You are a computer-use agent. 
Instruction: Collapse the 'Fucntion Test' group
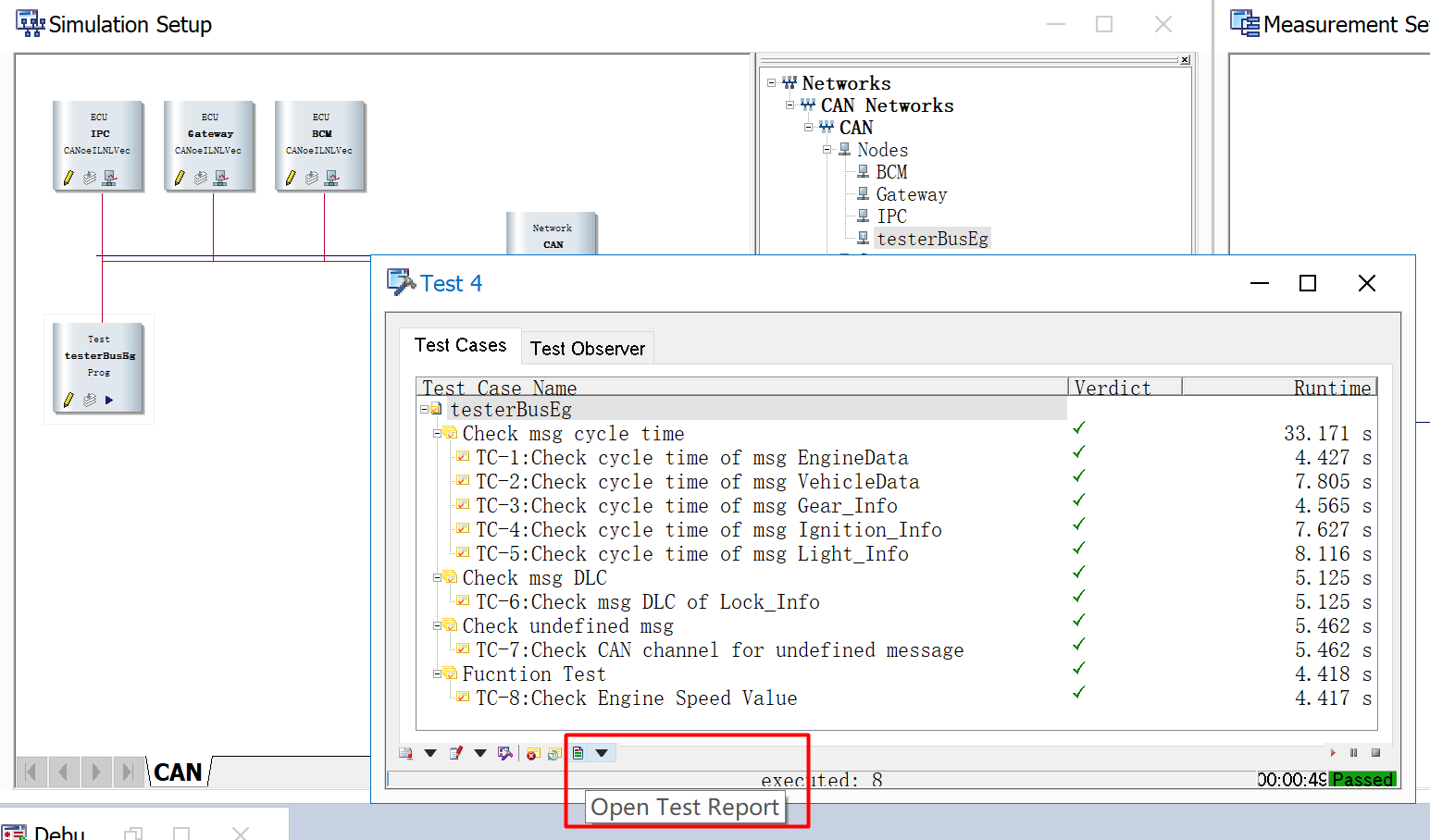pos(437,673)
